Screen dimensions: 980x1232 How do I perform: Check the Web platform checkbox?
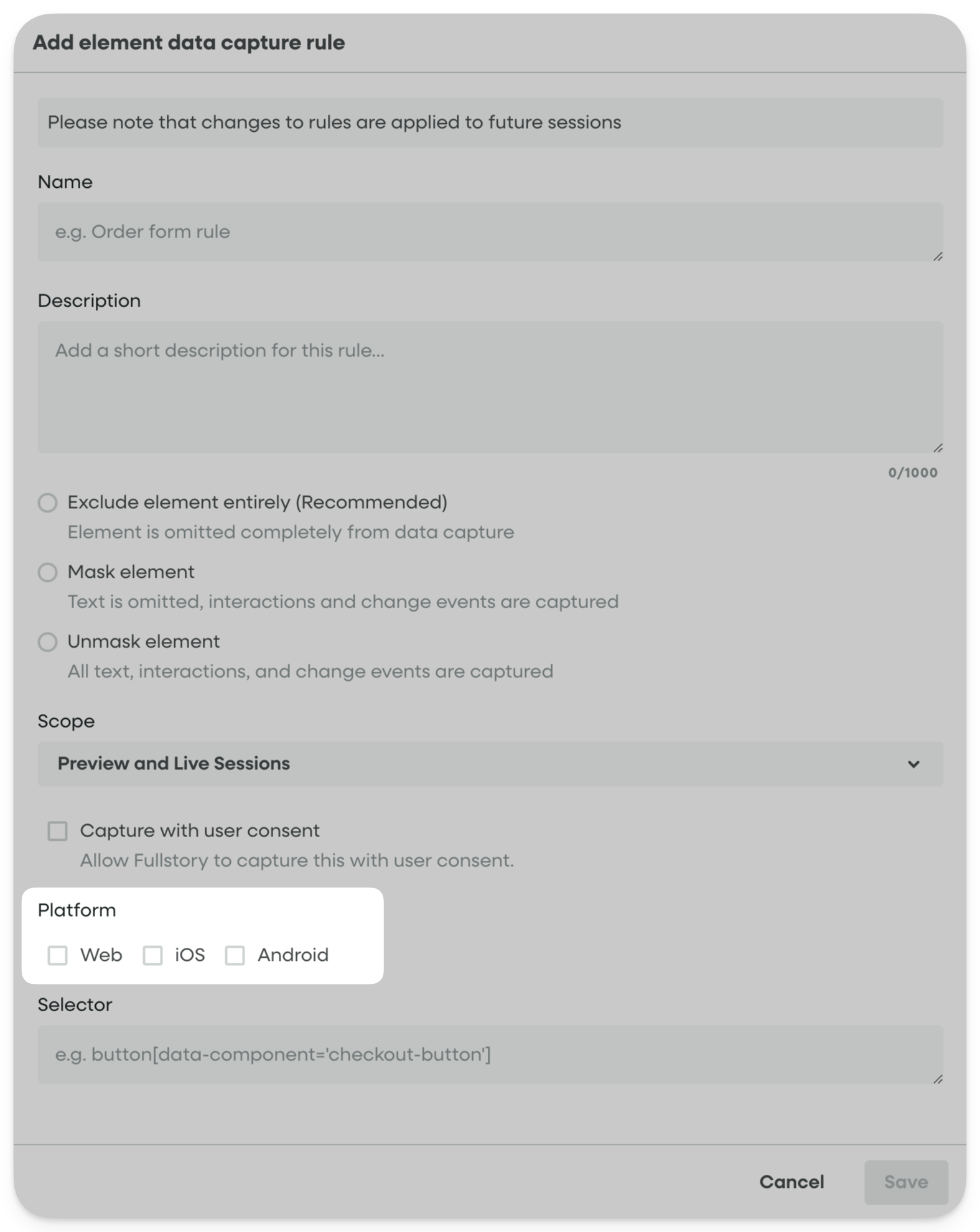58,956
